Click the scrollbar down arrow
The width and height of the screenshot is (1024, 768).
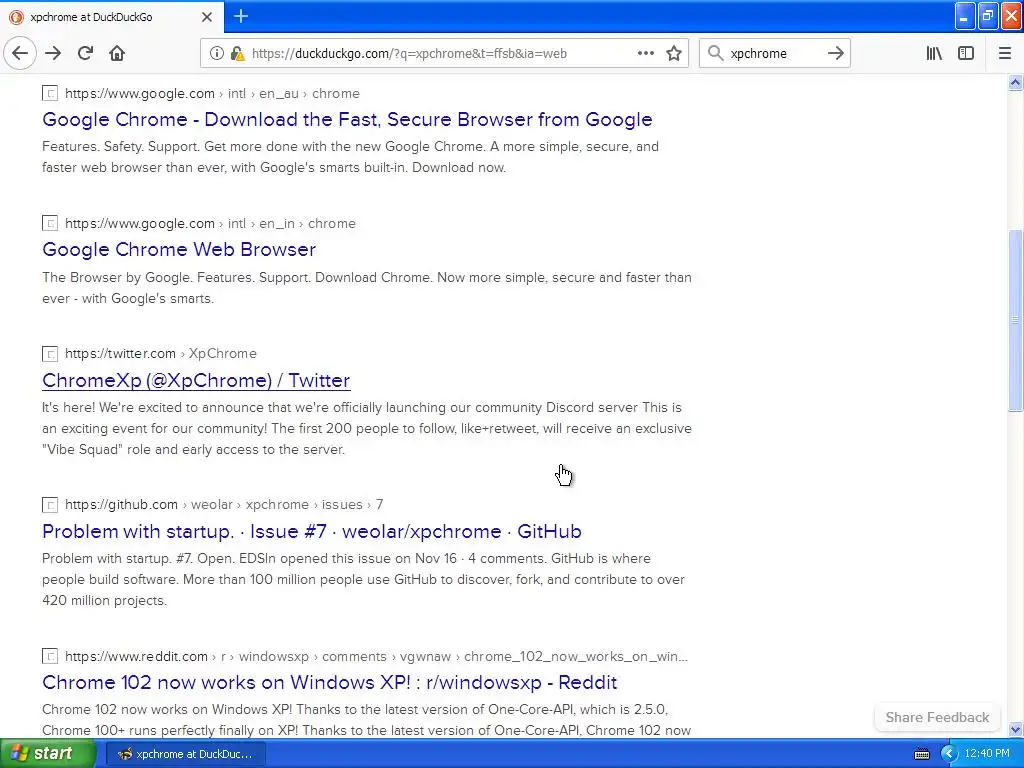click(x=1015, y=729)
